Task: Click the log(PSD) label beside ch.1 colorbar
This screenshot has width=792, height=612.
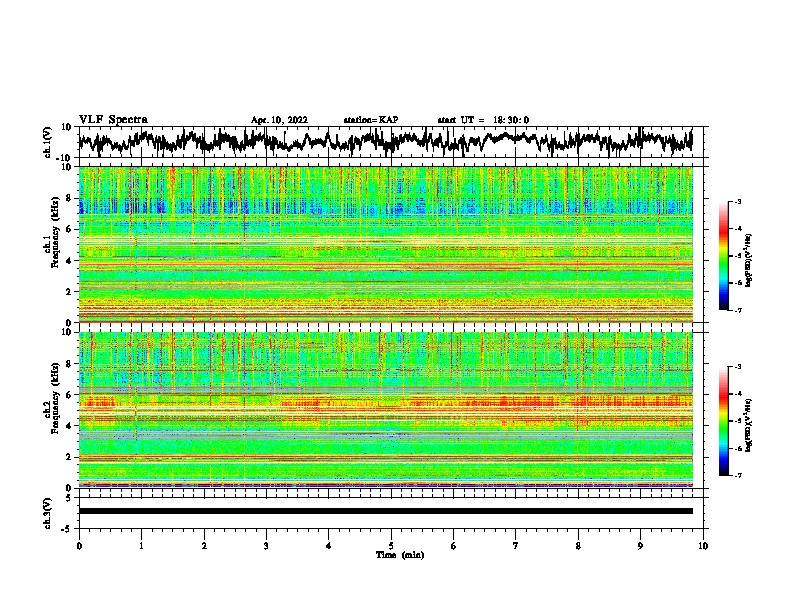Action: 748,260
